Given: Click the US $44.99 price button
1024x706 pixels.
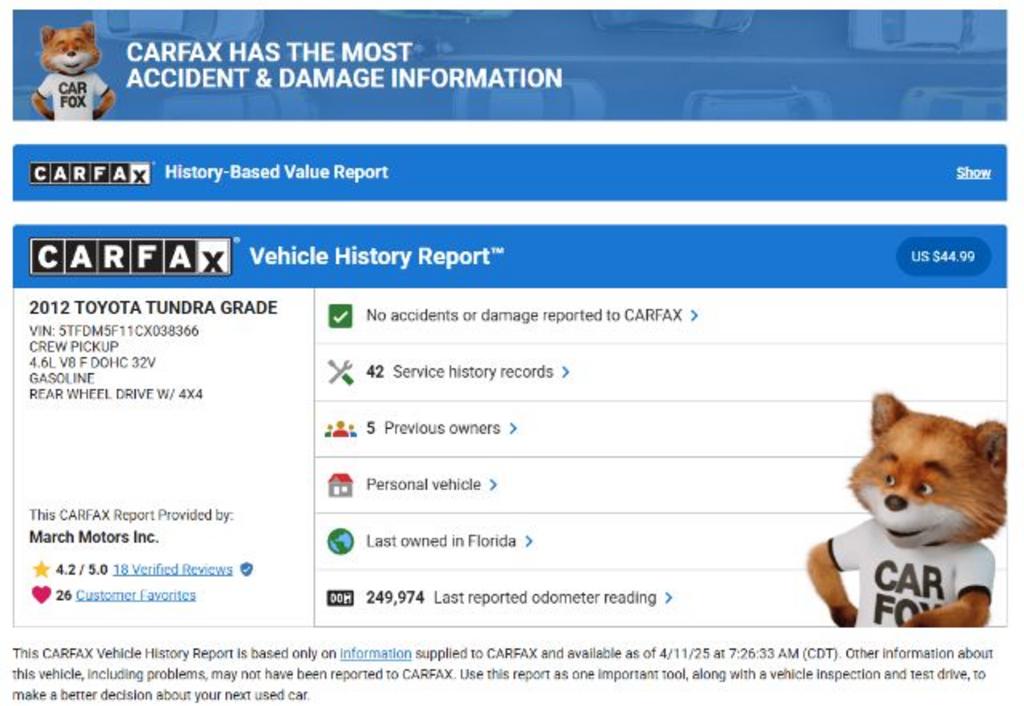Looking at the screenshot, I should (x=943, y=257).
